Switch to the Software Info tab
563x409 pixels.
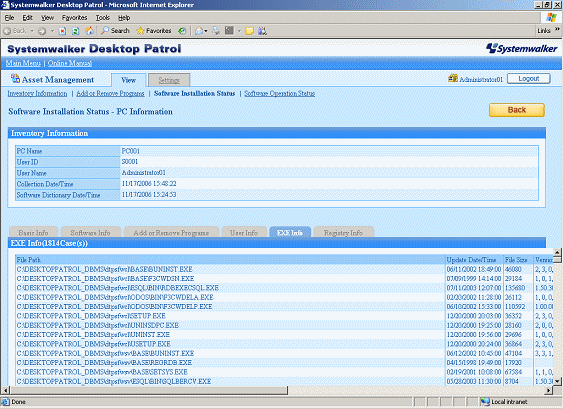click(x=90, y=232)
